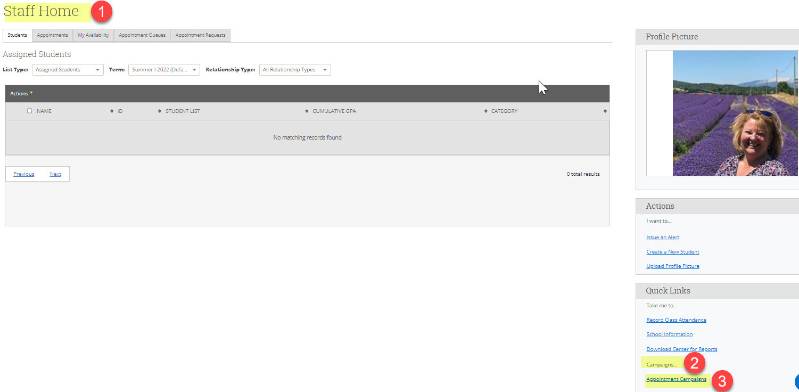Sort table by CUMULATIVE GPA column
Screen dimensions: 799x392
[x=334, y=111]
